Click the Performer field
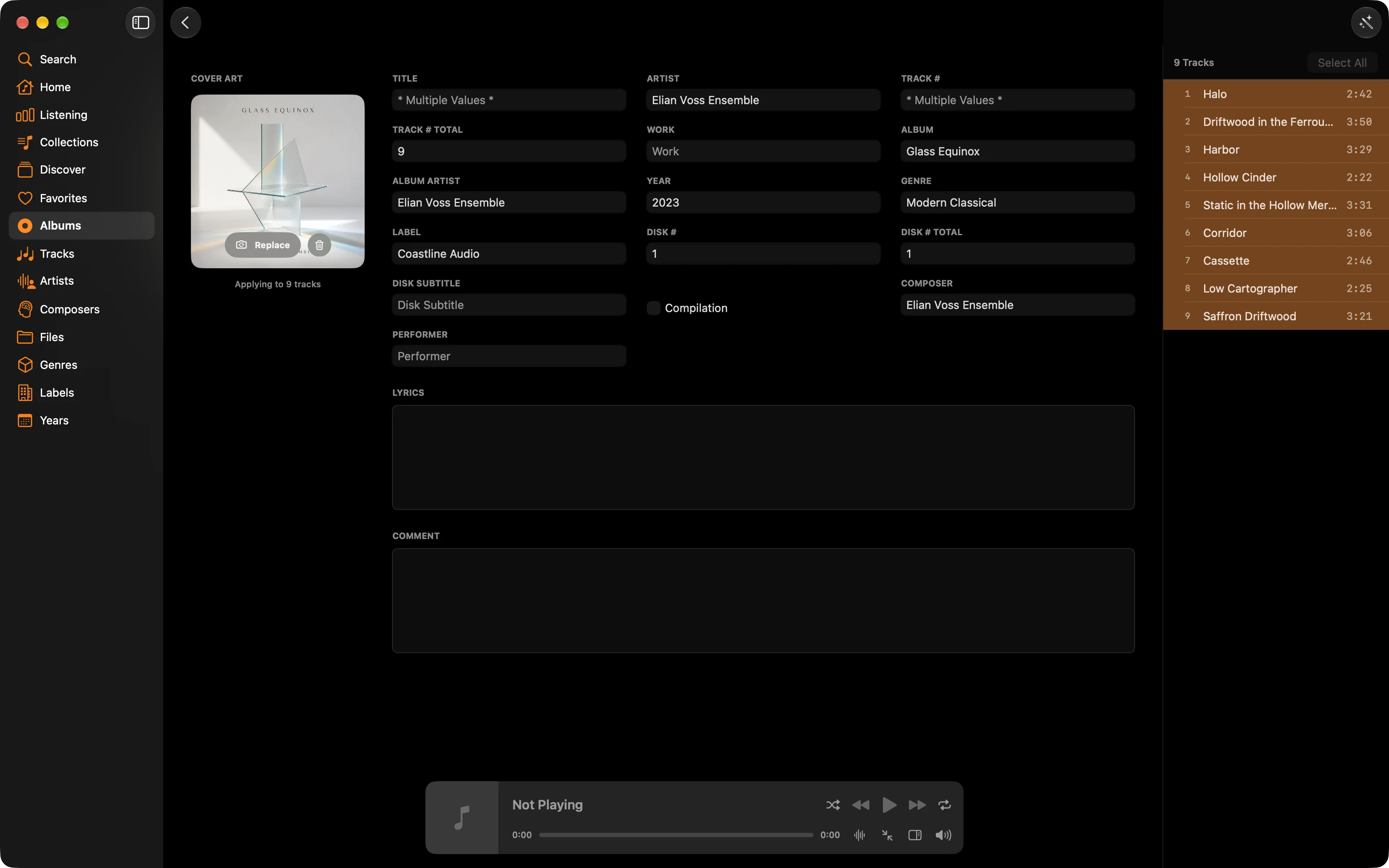 click(509, 356)
